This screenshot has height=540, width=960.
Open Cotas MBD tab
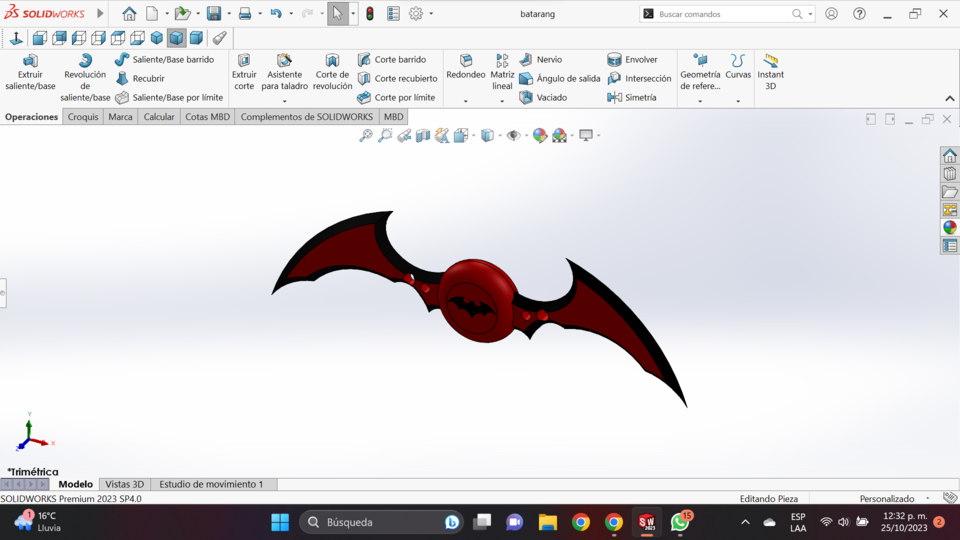208,116
